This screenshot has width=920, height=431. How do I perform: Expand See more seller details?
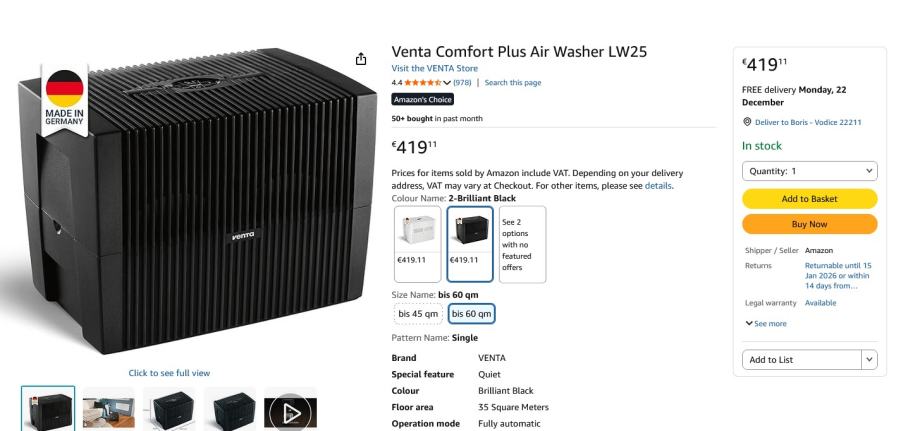pyautogui.click(x=766, y=324)
